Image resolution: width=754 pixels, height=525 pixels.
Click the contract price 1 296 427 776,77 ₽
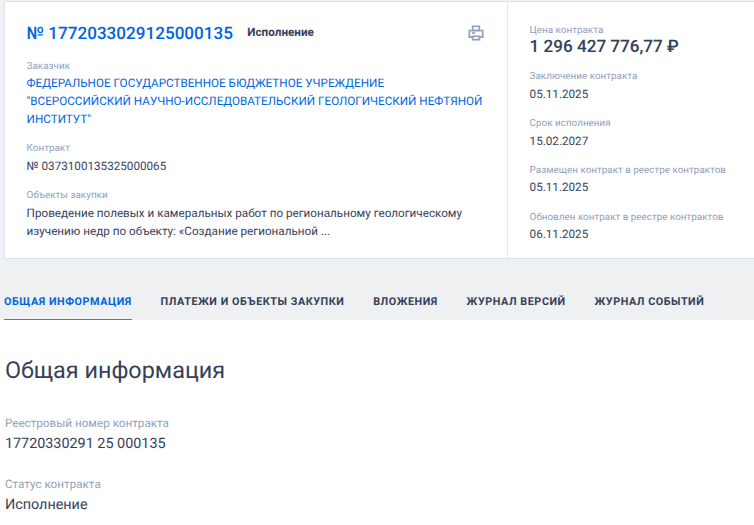click(x=604, y=46)
